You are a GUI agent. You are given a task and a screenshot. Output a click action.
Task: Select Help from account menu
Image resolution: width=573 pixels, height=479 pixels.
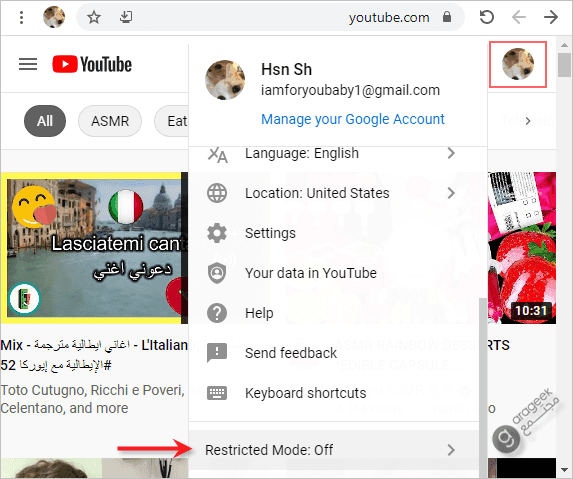[334, 313]
